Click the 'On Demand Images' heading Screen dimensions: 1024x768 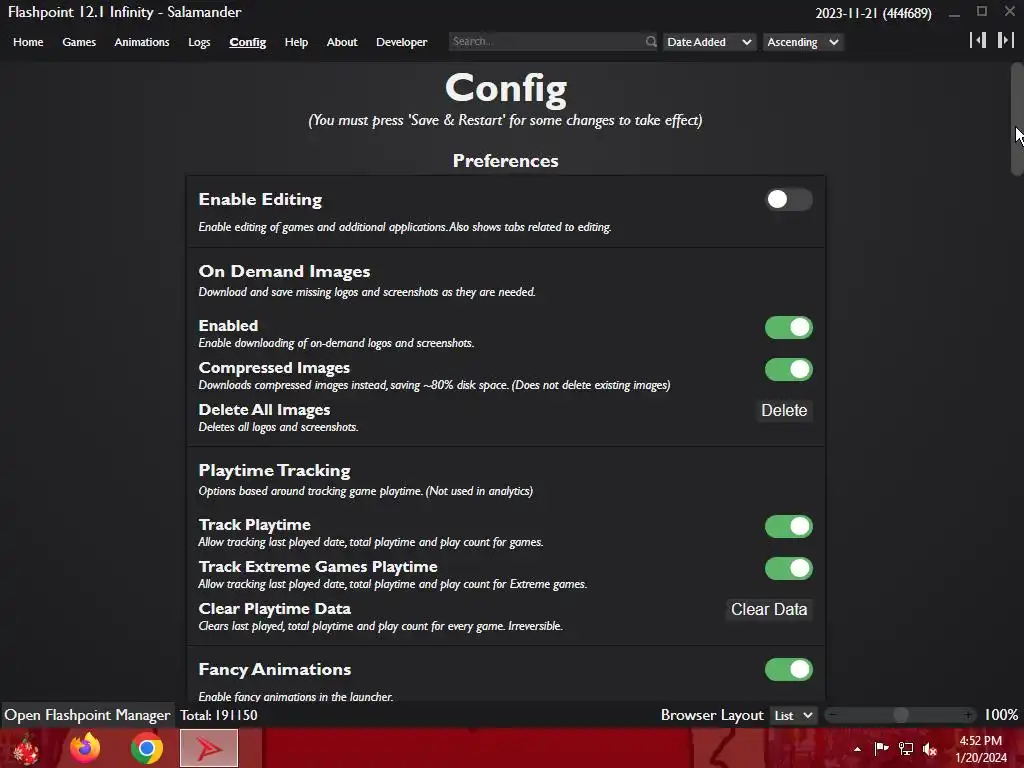284,271
